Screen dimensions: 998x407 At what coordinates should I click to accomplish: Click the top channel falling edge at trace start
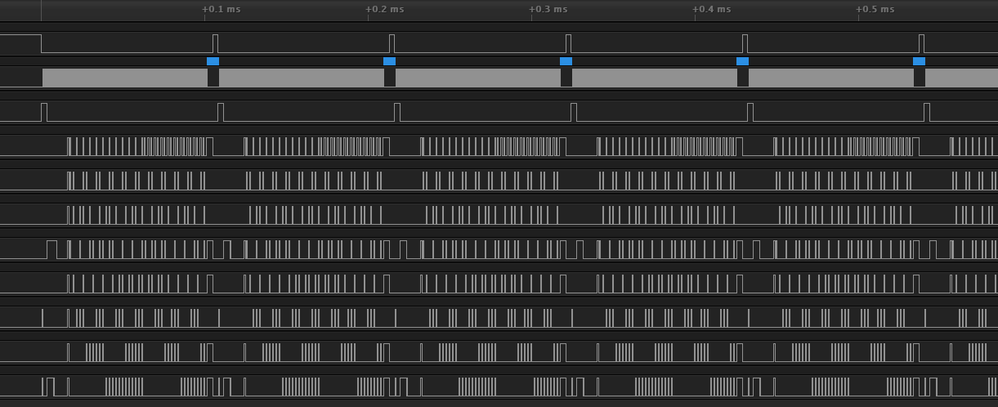click(x=41, y=43)
